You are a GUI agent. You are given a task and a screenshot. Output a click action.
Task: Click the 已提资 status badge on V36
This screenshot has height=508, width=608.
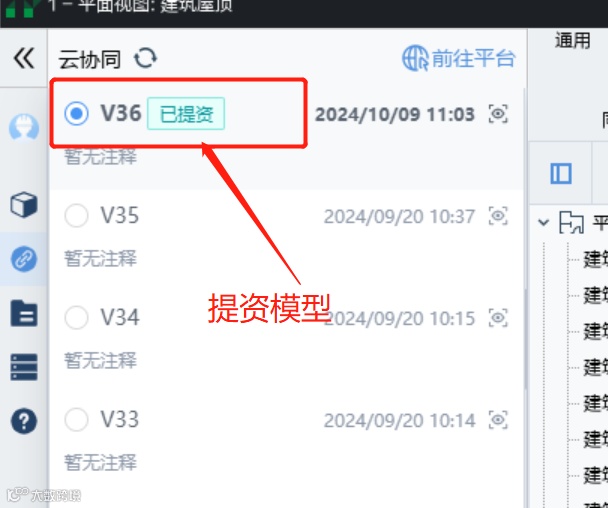tap(186, 114)
